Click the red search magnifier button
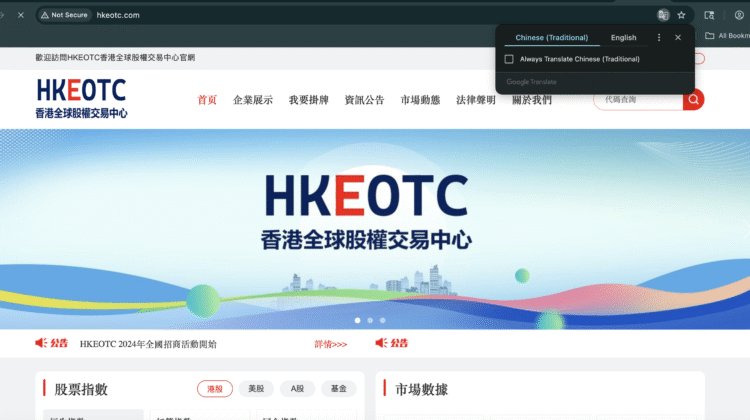This screenshot has width=750, height=420. [x=693, y=99]
